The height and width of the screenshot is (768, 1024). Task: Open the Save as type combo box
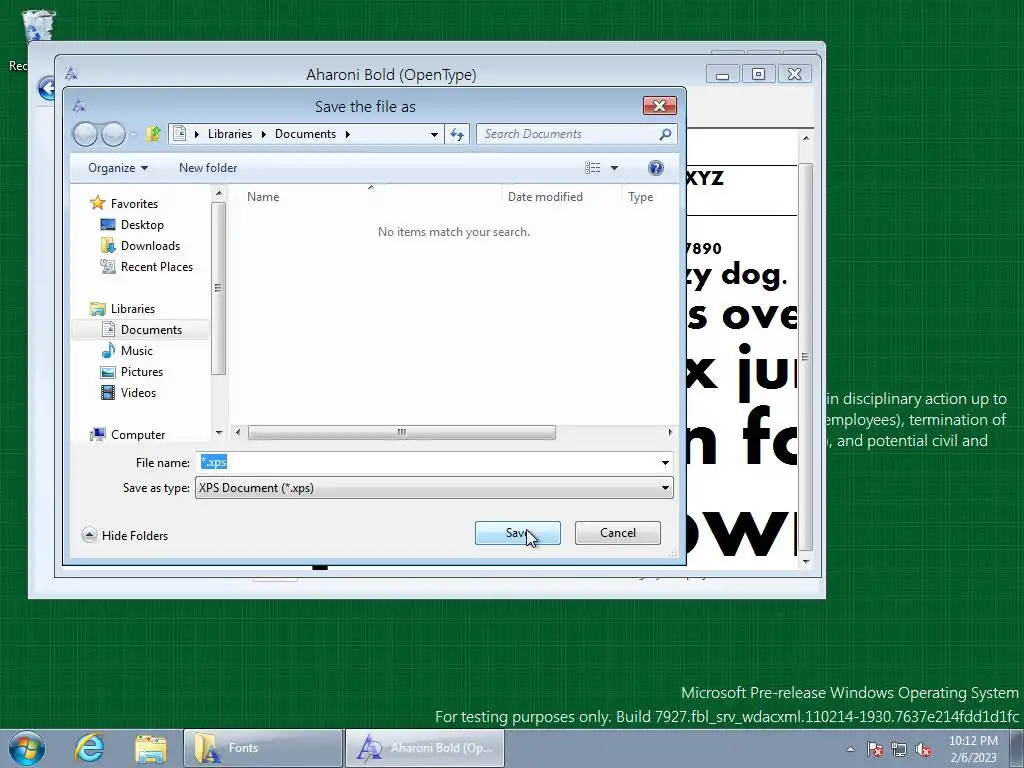coord(434,488)
